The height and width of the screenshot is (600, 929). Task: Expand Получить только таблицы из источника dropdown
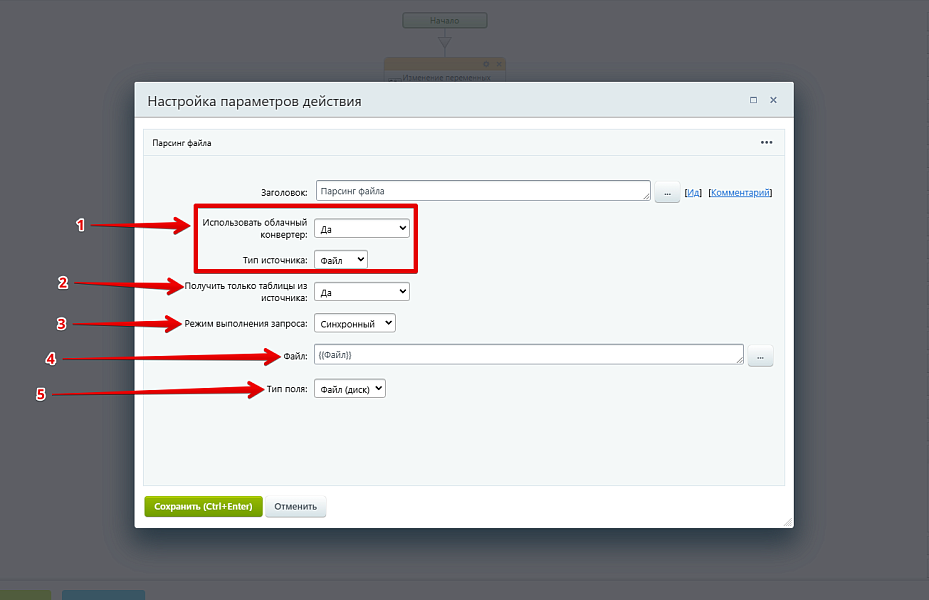361,292
